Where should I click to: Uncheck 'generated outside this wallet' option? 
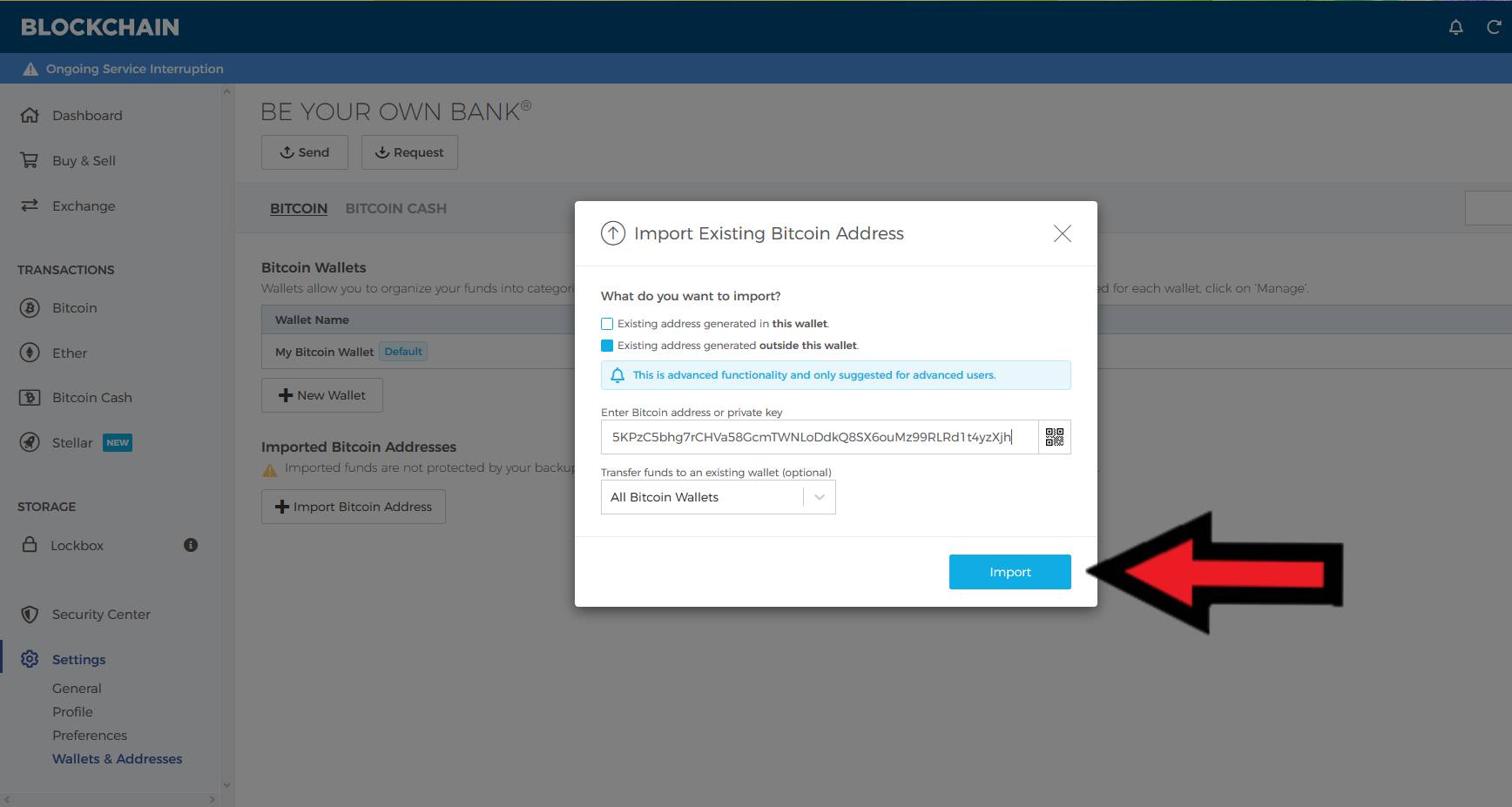[607, 346]
